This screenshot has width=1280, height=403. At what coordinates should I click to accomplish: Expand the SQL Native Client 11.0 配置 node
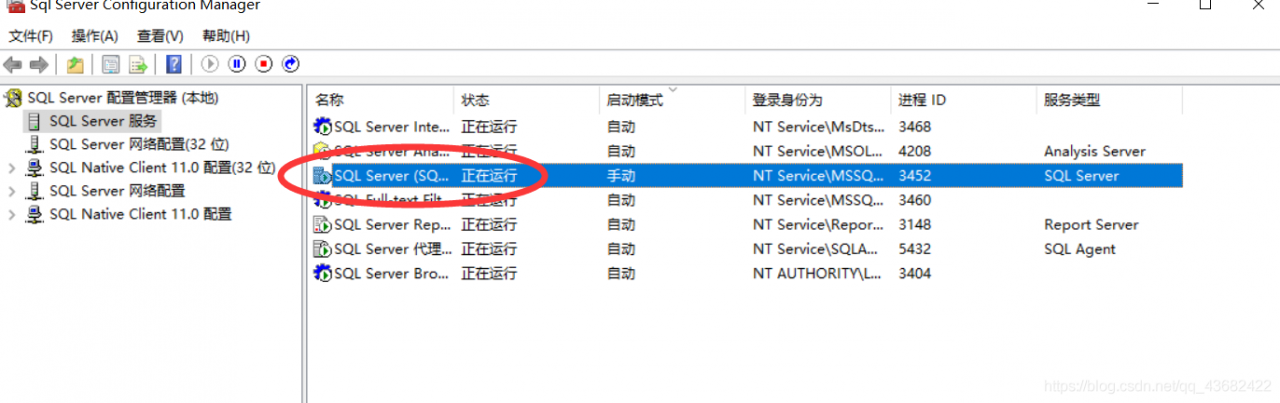(12, 214)
